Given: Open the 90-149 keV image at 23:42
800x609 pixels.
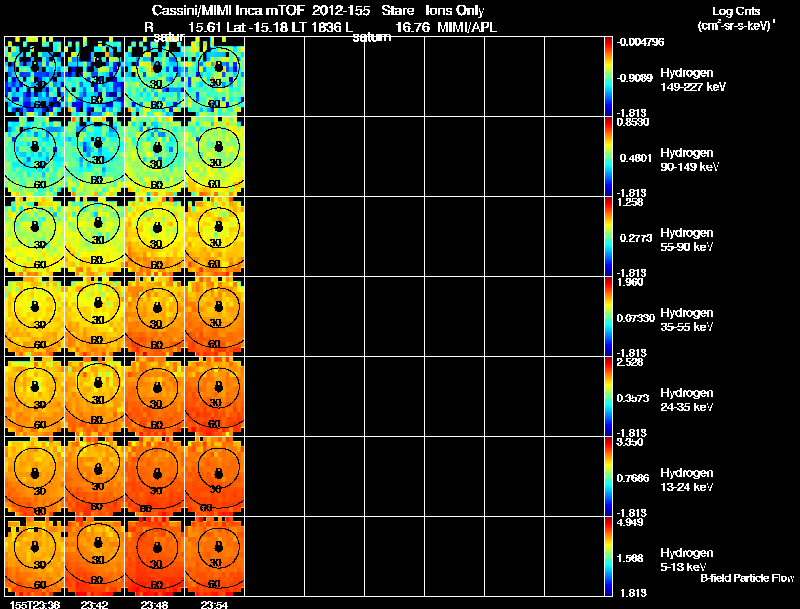Looking at the screenshot, I should click(94, 156).
